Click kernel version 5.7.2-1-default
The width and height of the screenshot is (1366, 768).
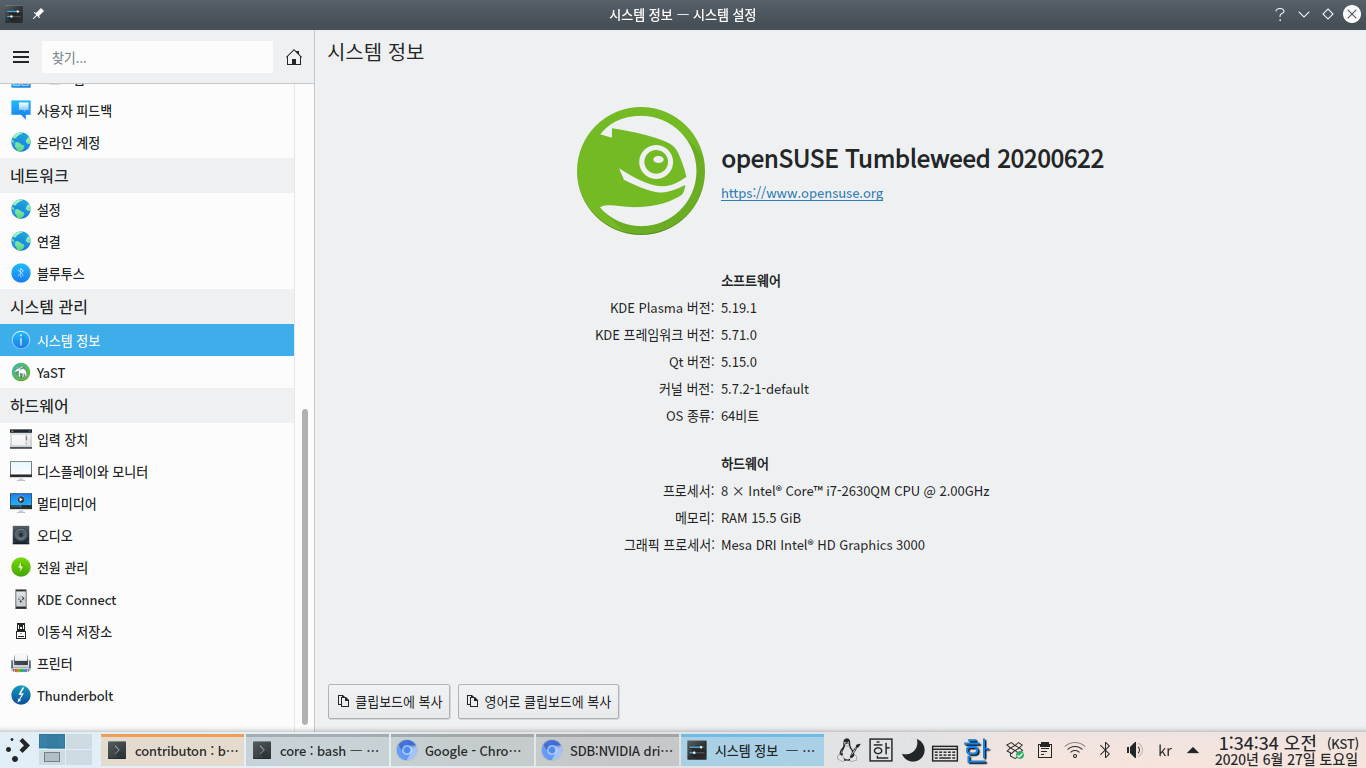click(x=765, y=389)
